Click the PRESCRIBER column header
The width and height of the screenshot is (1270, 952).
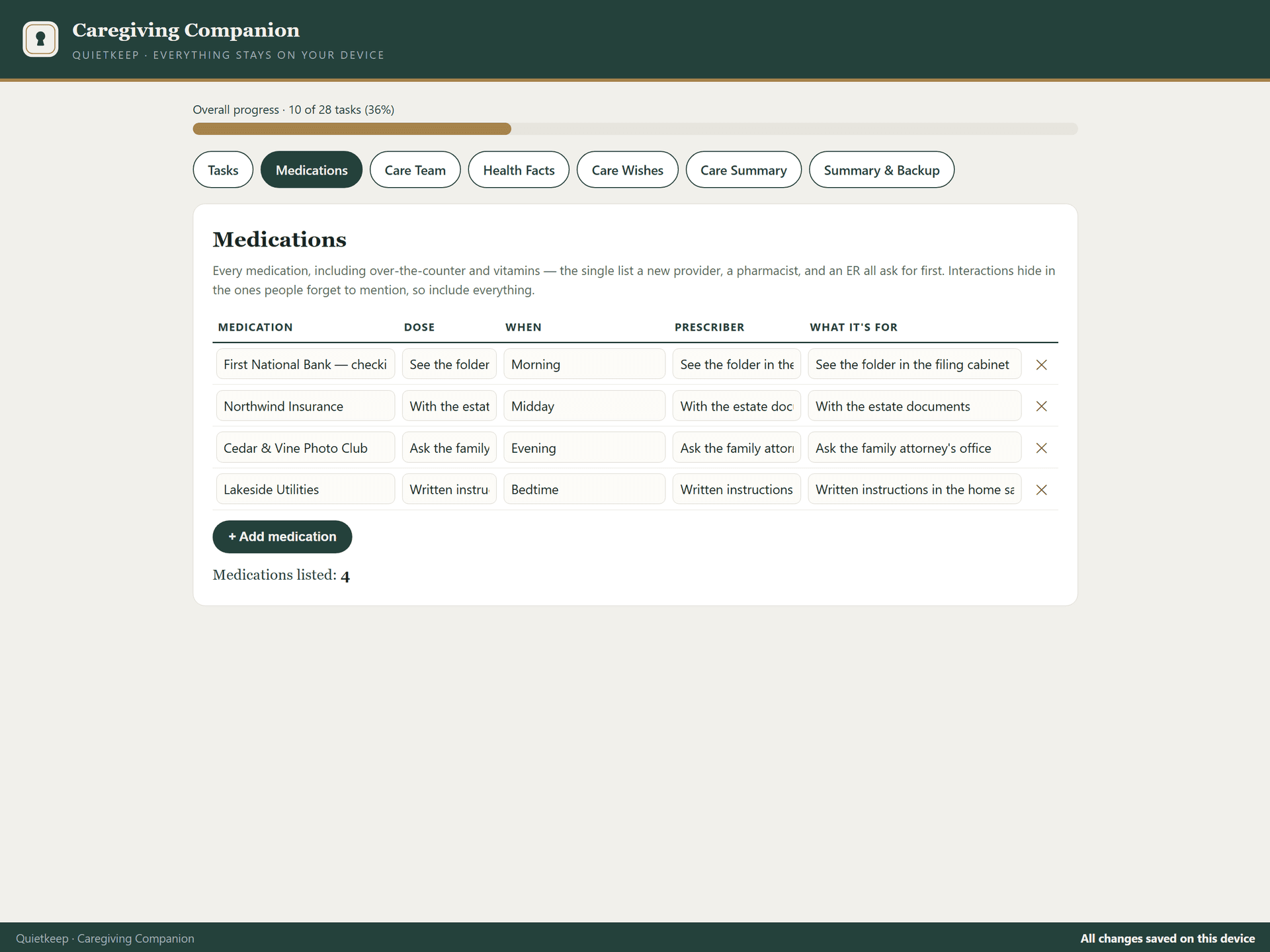coord(709,327)
